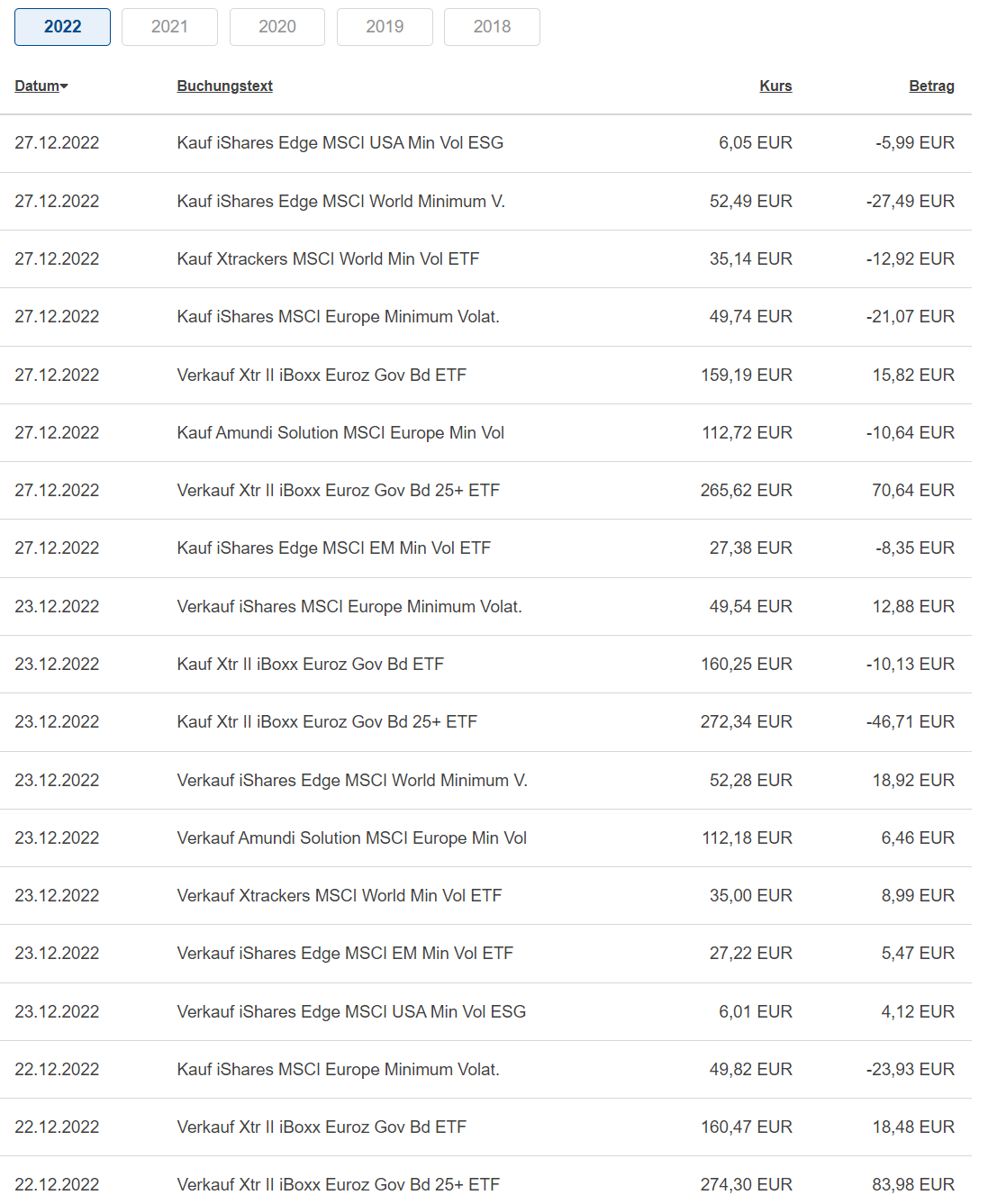The height and width of the screenshot is (1204, 1006).
Task: Open the 2020 year tab
Action: pyautogui.click(x=276, y=27)
